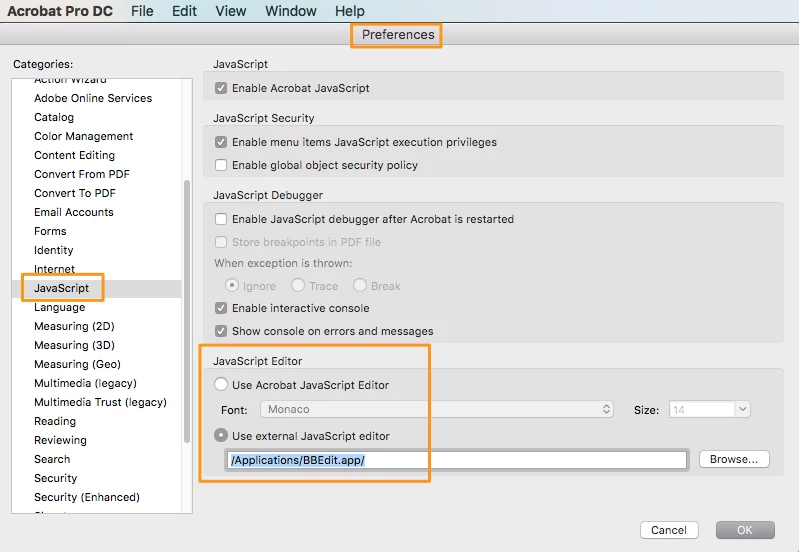Screen dimensions: 799x552
Task: Select Measuring (3D) category
Action: 74,345
